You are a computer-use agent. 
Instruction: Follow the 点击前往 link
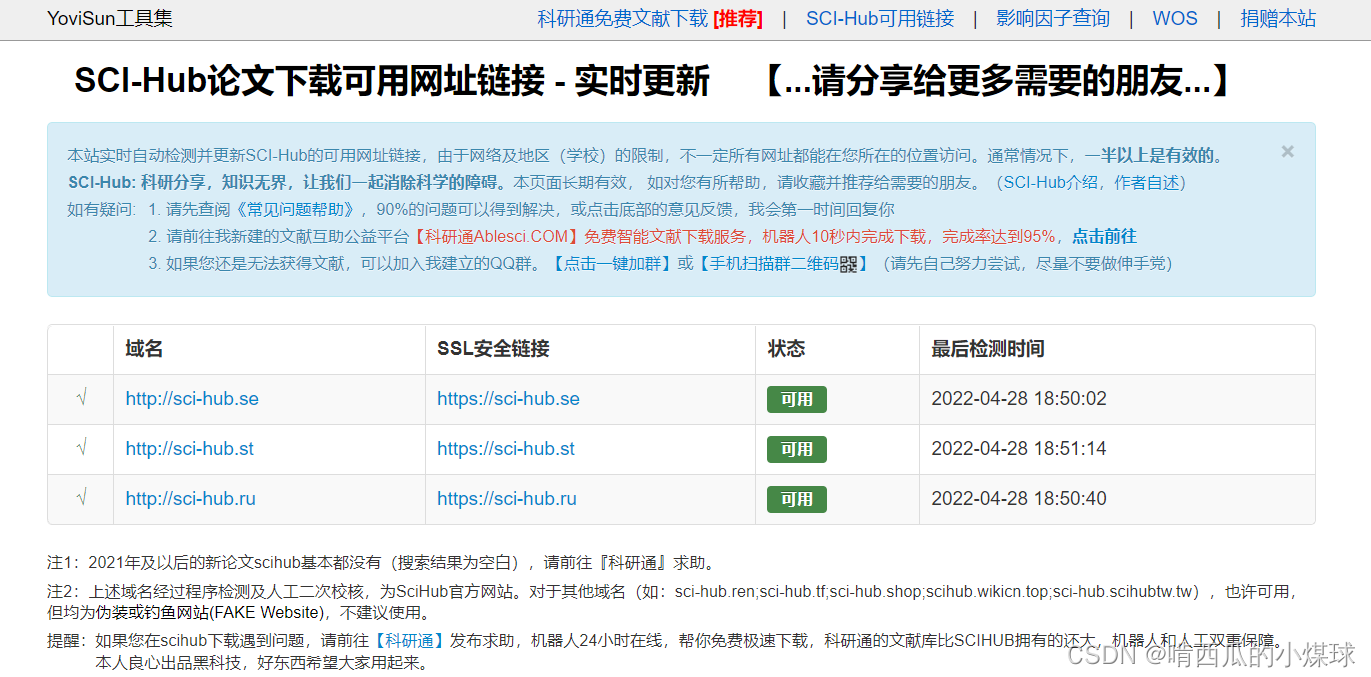1104,237
